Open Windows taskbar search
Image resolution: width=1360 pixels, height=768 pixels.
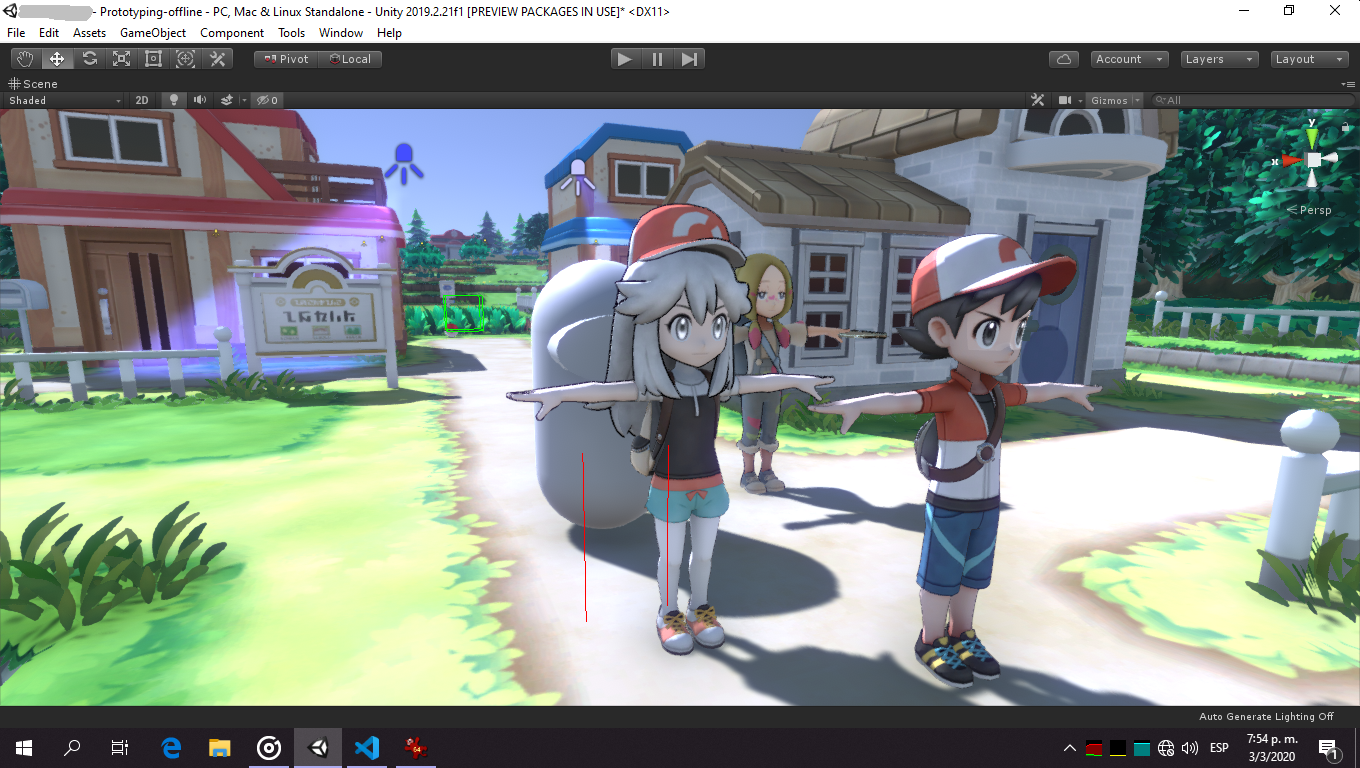click(72, 747)
